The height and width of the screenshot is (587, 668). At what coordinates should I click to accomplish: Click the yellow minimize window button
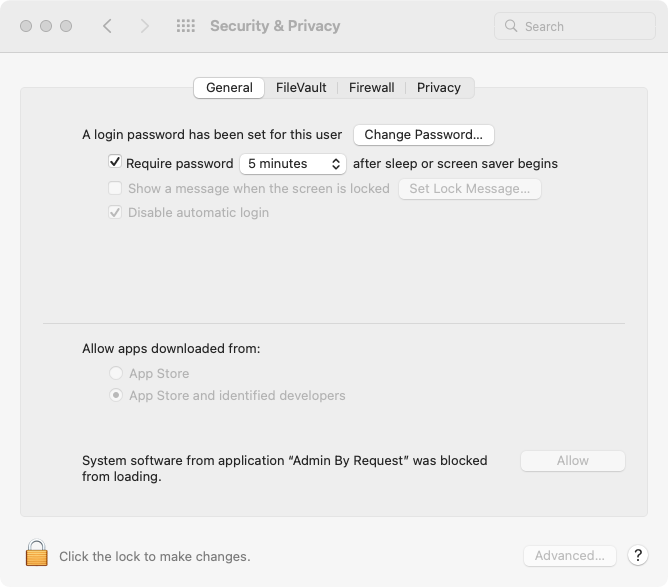click(x=46, y=26)
